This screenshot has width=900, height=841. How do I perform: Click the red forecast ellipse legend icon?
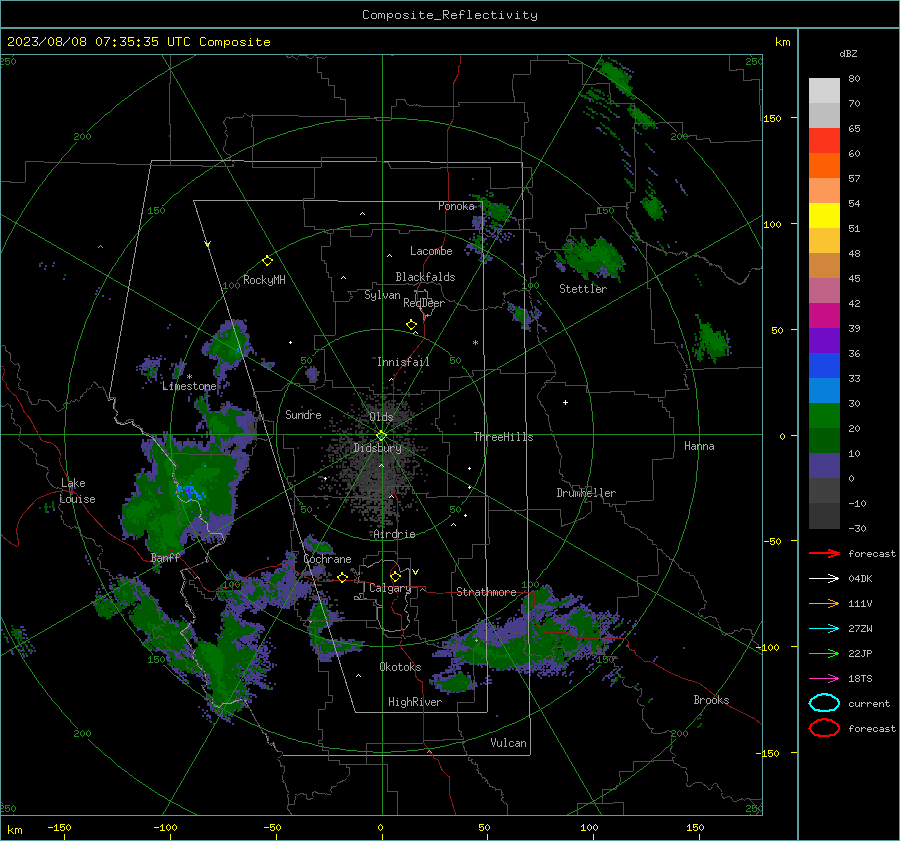[824, 728]
